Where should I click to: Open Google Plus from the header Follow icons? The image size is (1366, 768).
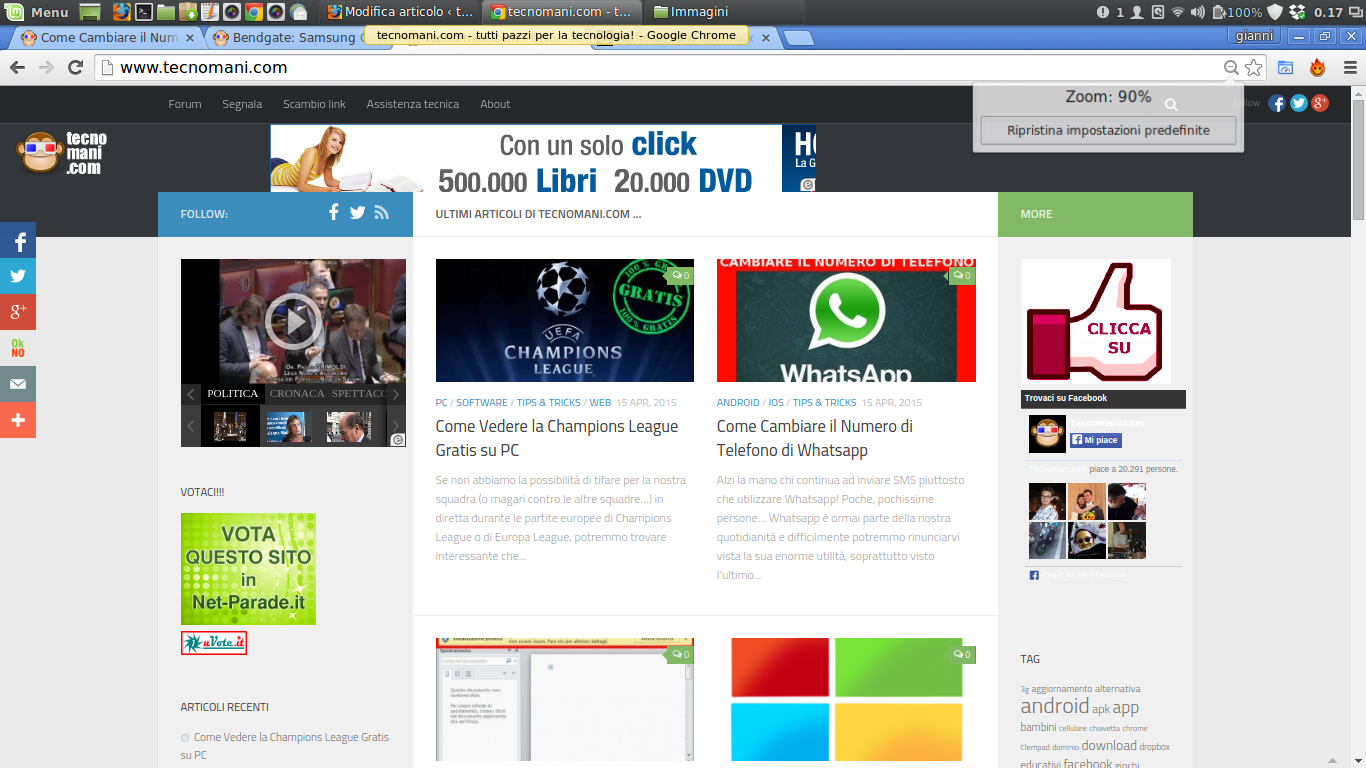[x=1320, y=103]
